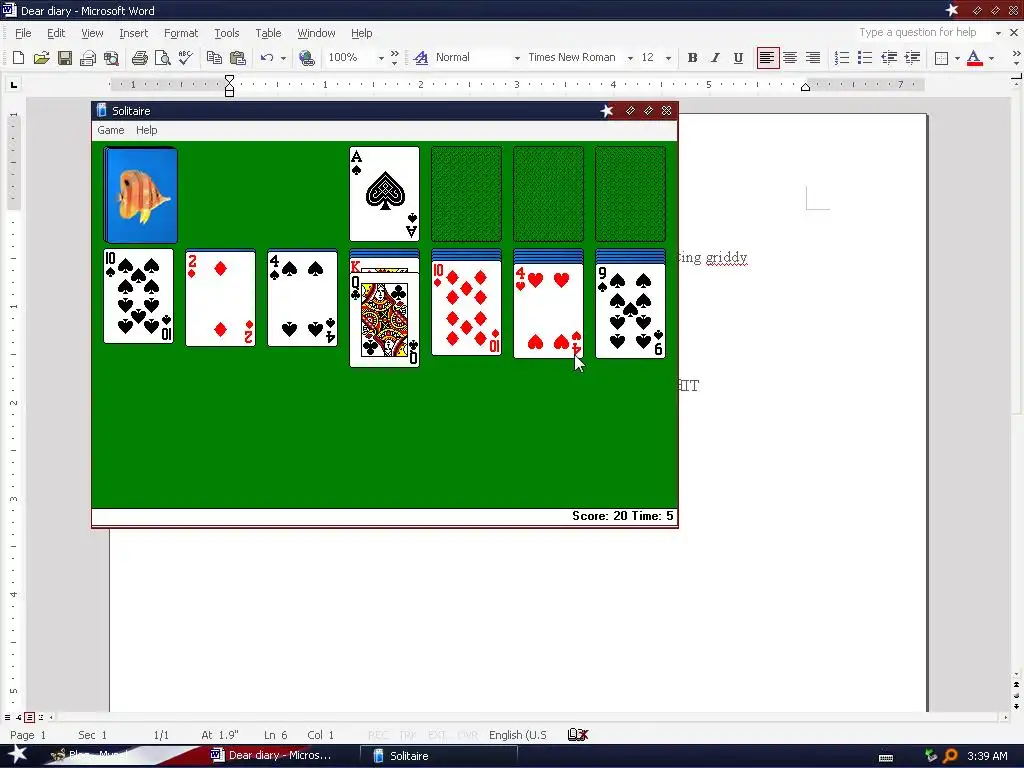Open the font size 12 dropdown
Viewport: 1024px width, 768px height.
(x=668, y=58)
